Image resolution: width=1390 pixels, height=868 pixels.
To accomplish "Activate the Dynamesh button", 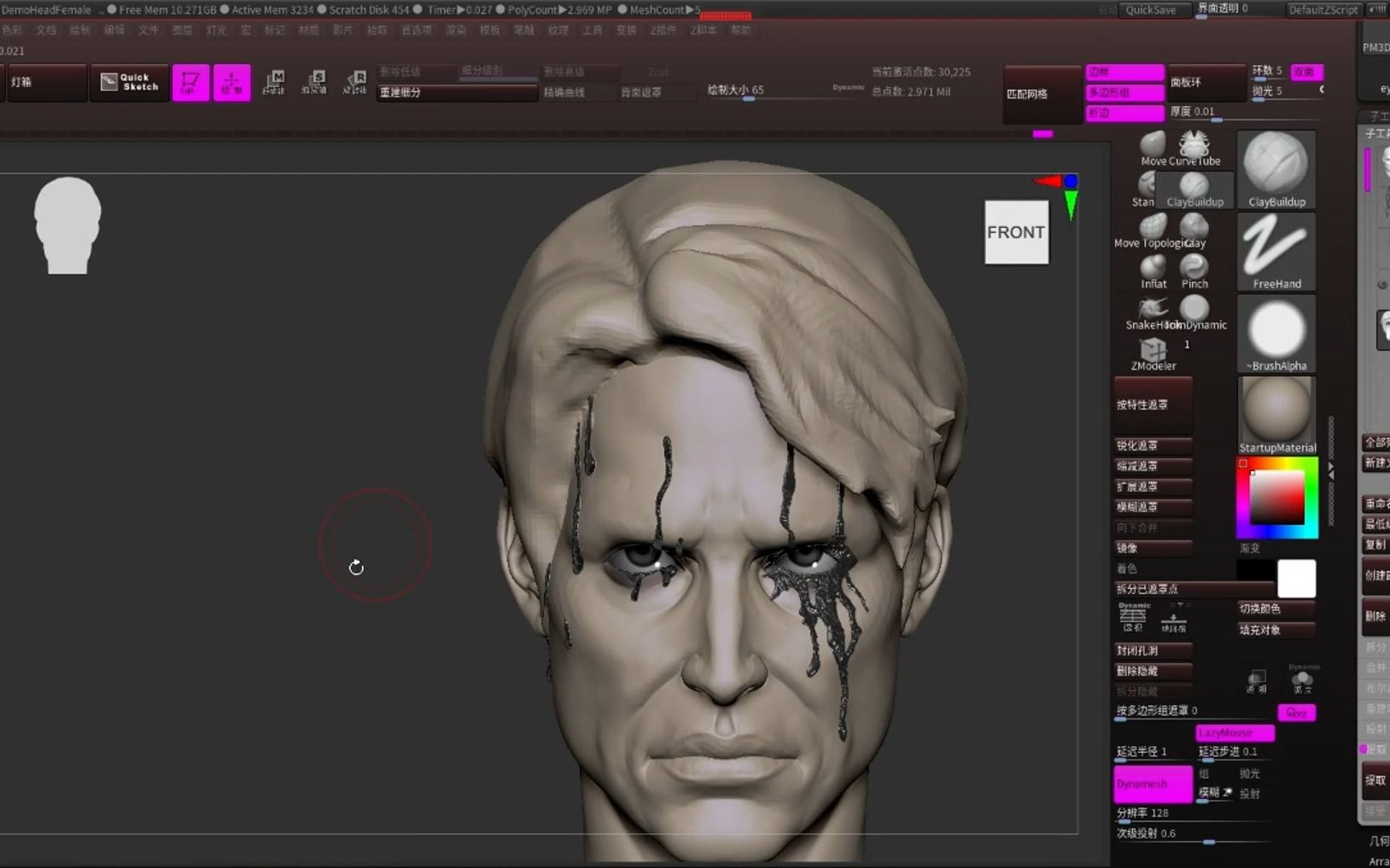I will pyautogui.click(x=1151, y=784).
